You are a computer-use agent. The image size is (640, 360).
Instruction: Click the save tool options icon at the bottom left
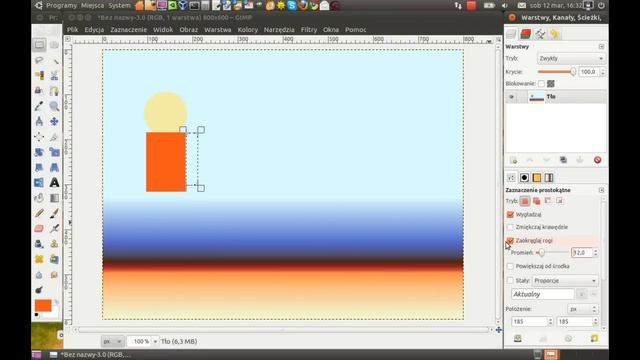pos(518,338)
